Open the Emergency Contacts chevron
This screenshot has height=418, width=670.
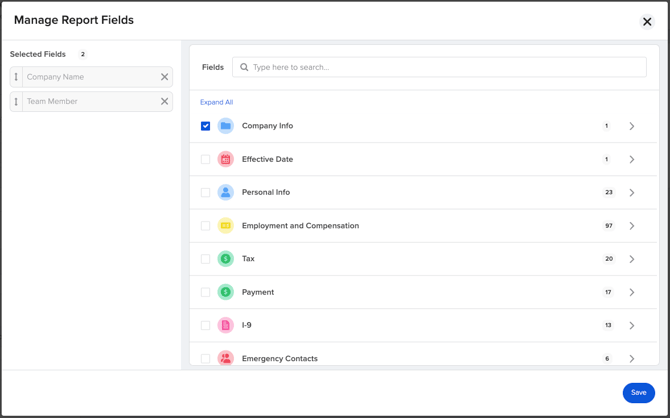tap(632, 359)
